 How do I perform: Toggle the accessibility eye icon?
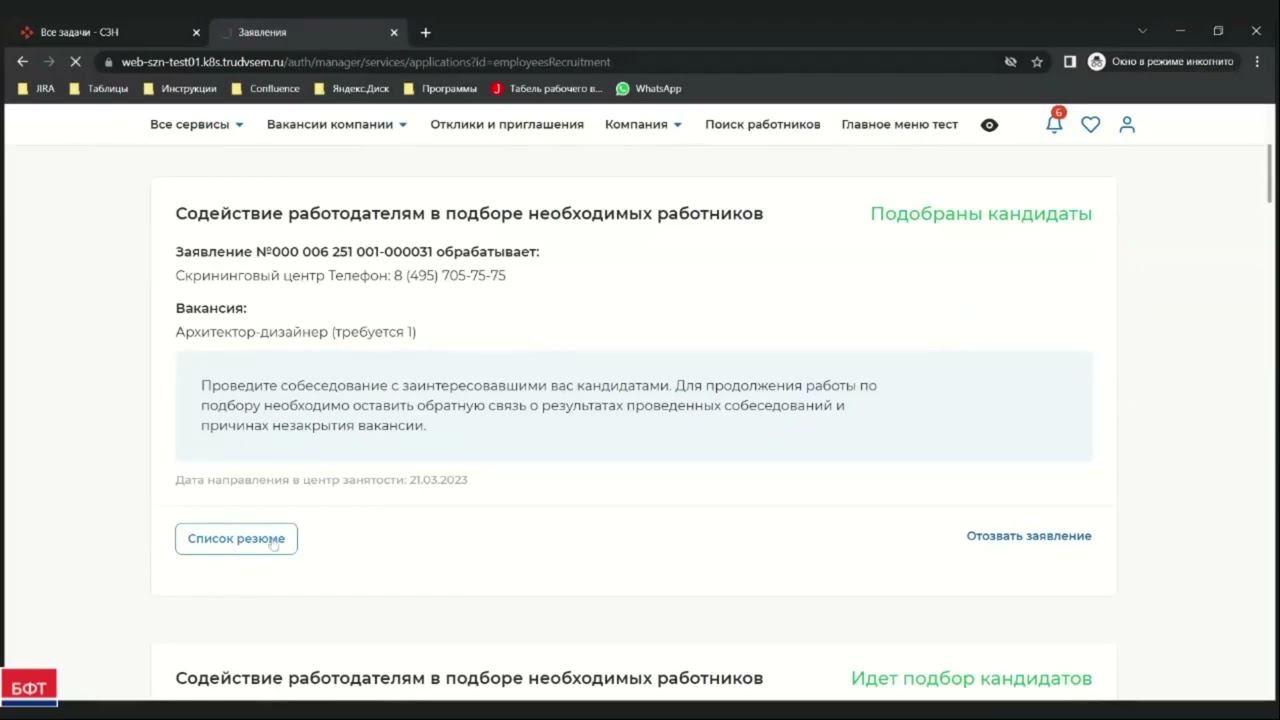pyautogui.click(x=989, y=125)
